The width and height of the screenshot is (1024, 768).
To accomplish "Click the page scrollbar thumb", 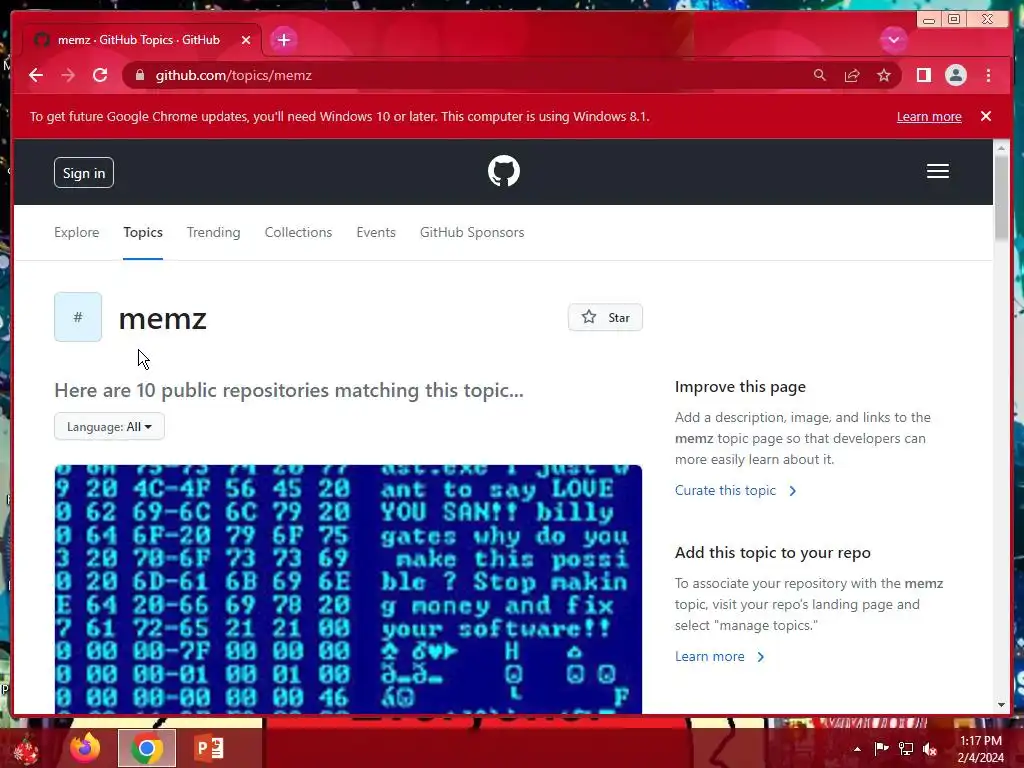I will [x=1001, y=198].
